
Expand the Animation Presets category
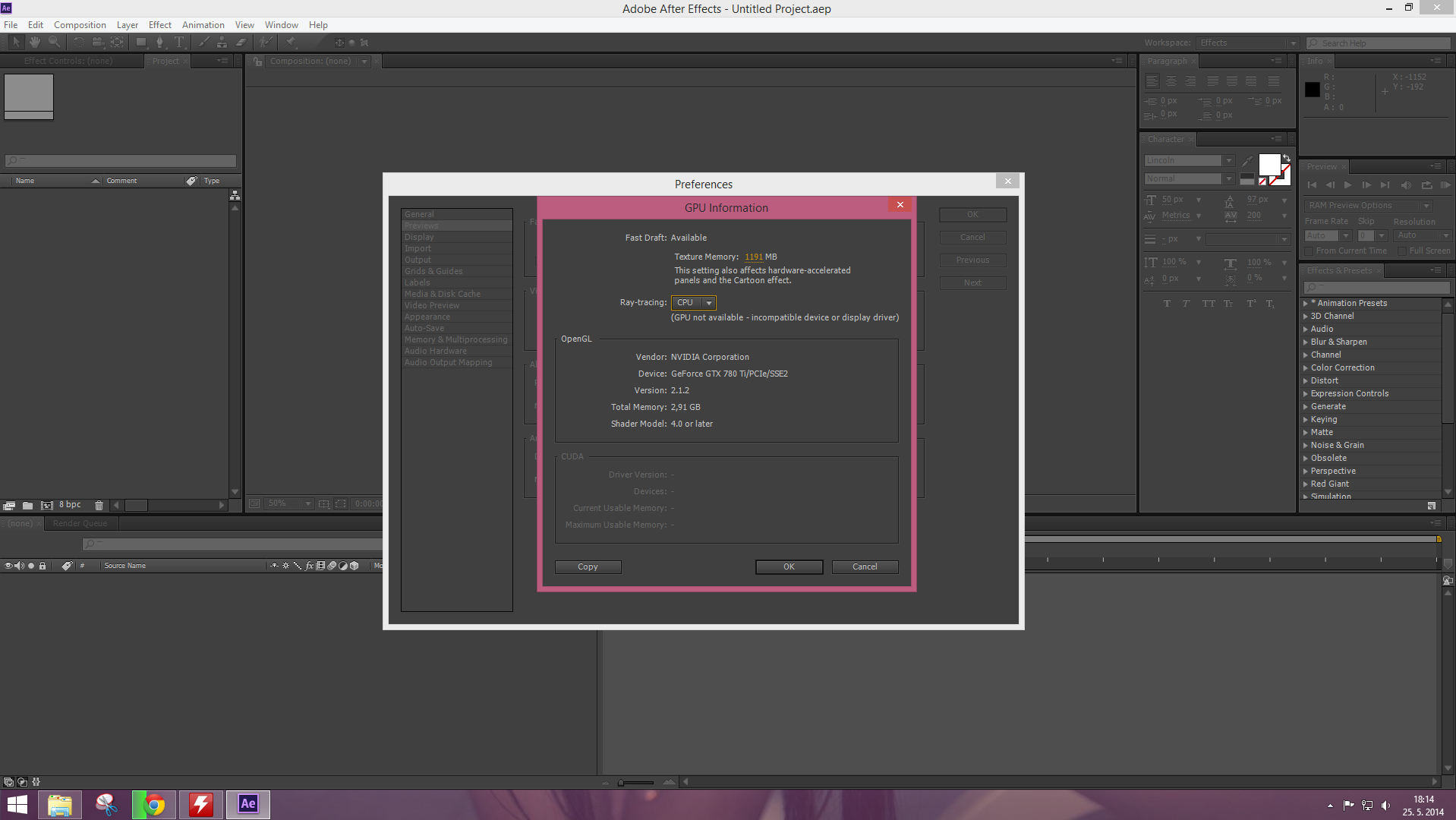point(1306,304)
